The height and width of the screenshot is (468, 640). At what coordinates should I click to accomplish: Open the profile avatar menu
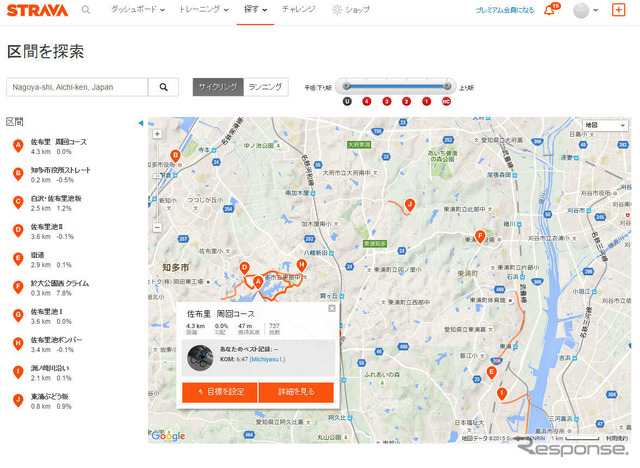[585, 10]
